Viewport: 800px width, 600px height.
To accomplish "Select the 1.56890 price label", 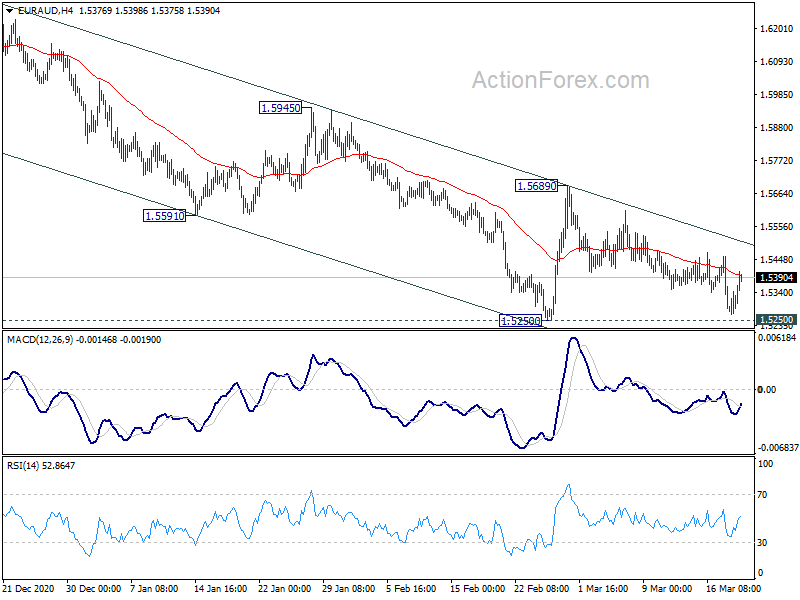I will pos(537,186).
